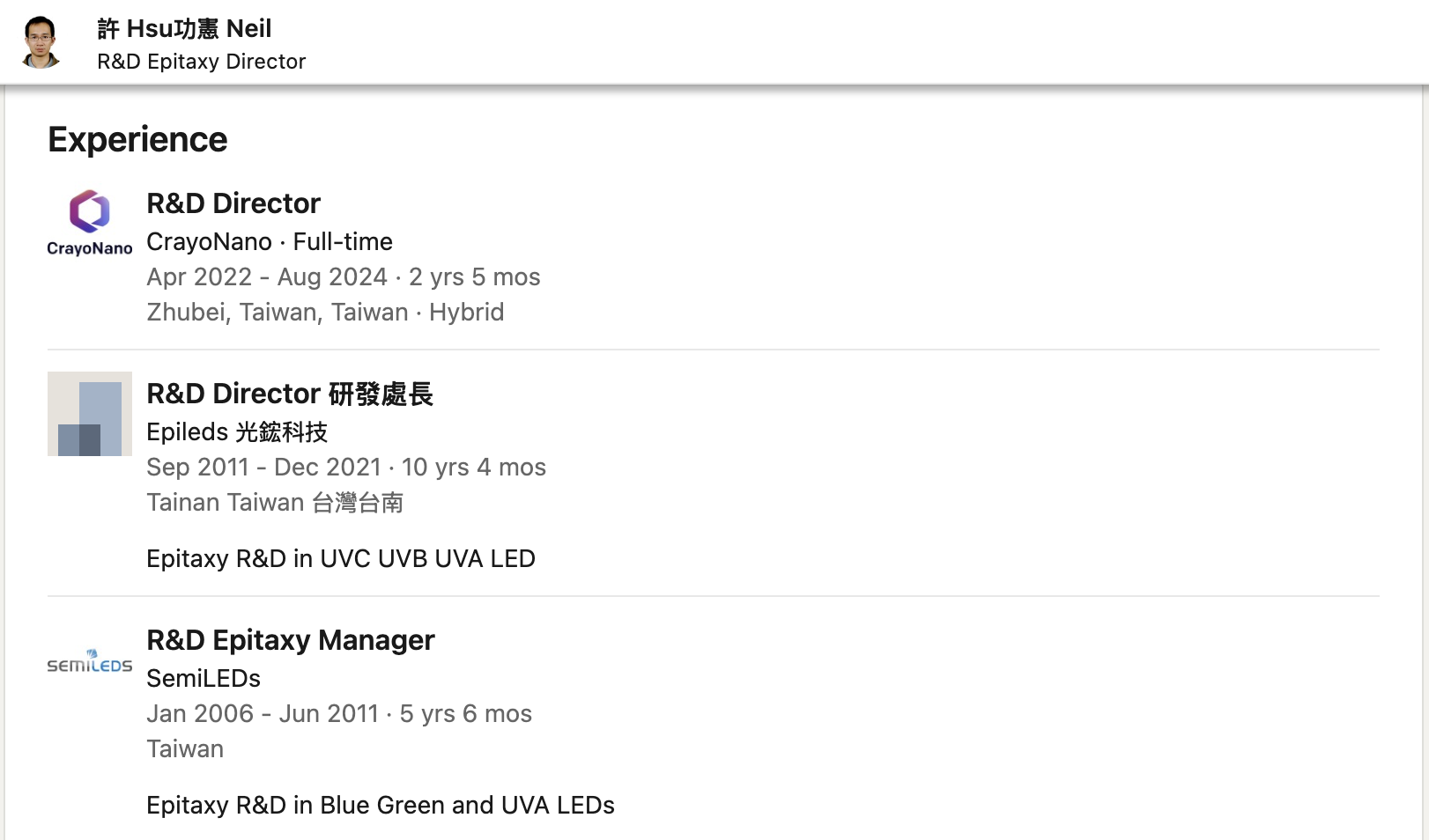Select the Epitaxy R&D in UVC UVB UVA LED description
The image size is (1429, 840).
[x=341, y=558]
